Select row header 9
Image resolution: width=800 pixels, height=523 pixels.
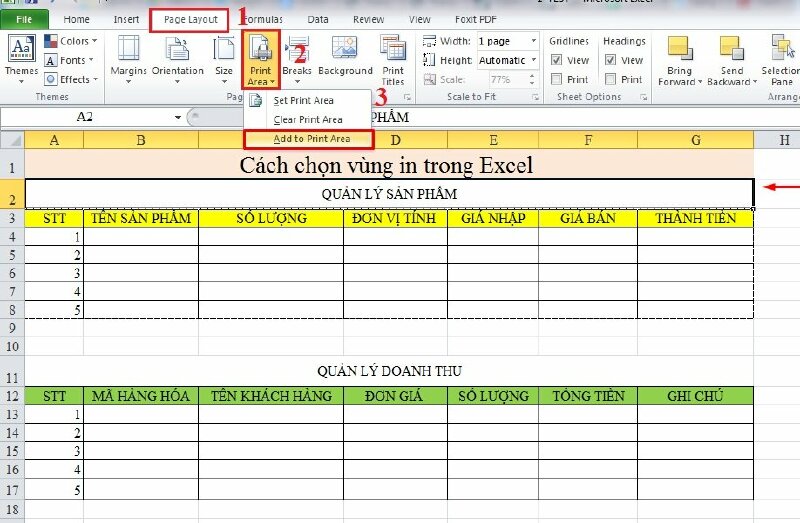[x=12, y=328]
